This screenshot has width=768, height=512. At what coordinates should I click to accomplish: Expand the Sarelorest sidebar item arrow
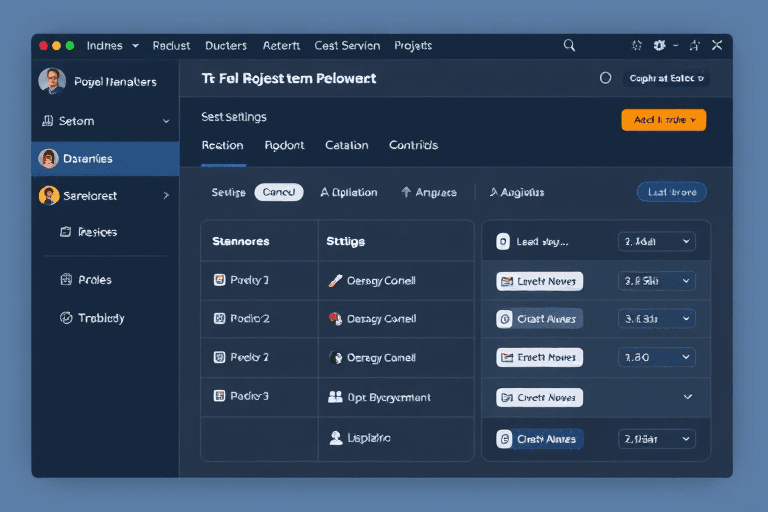coord(166,196)
